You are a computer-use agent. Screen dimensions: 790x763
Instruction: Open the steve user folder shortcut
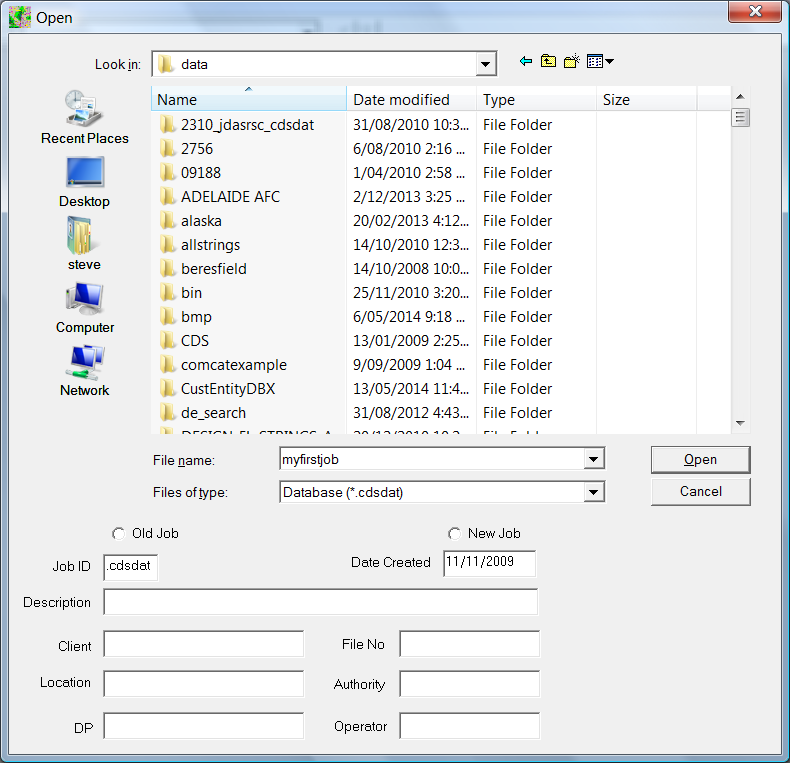84,243
